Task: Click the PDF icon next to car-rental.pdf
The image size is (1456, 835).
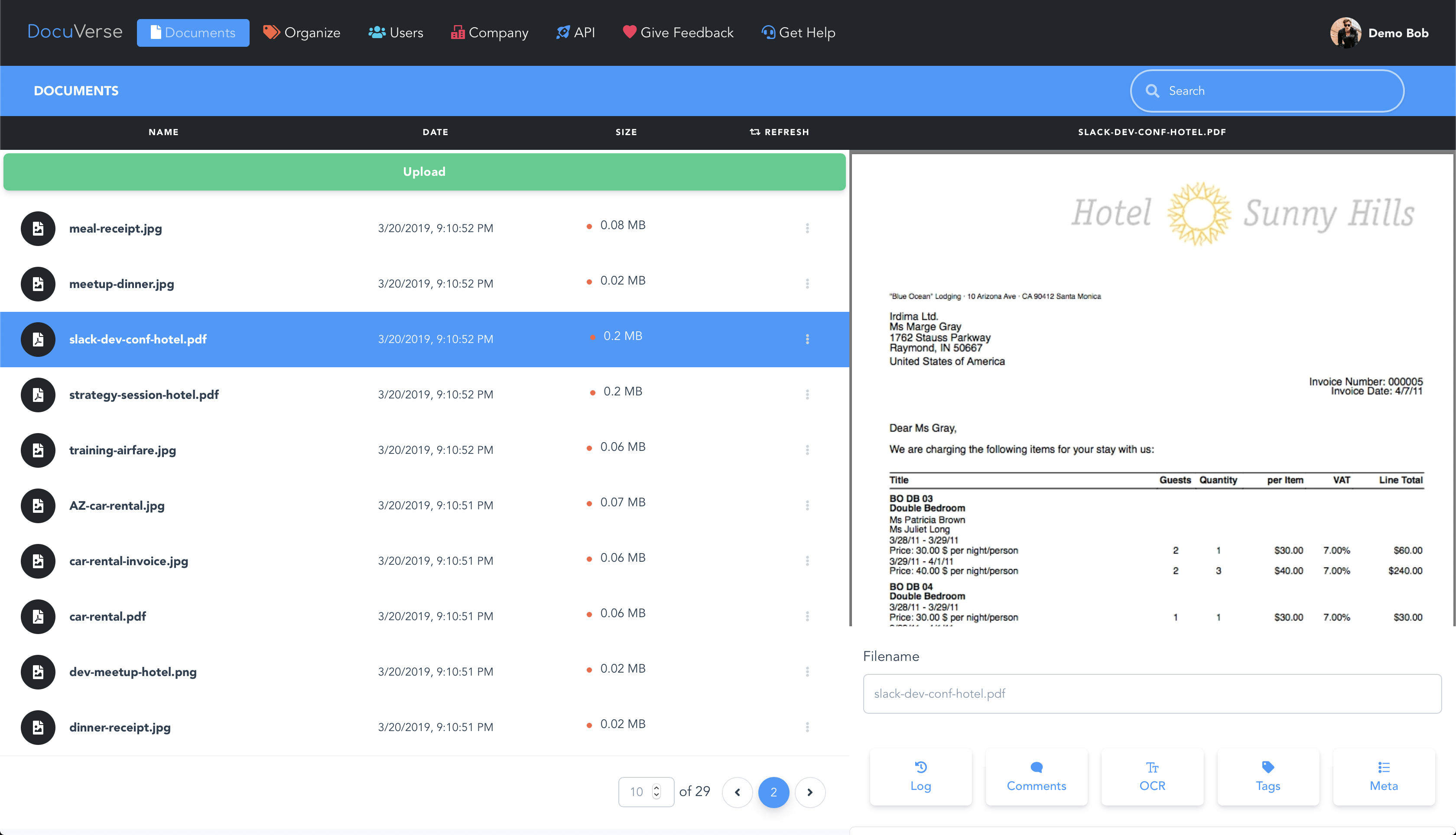Action: 38,616
